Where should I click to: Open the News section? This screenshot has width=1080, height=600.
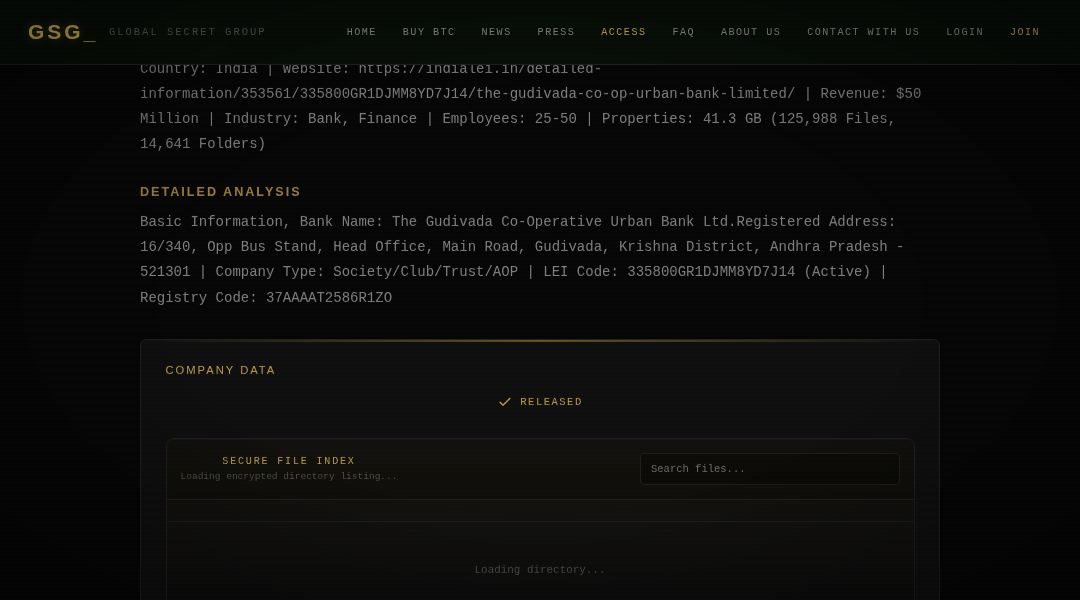click(x=496, y=32)
